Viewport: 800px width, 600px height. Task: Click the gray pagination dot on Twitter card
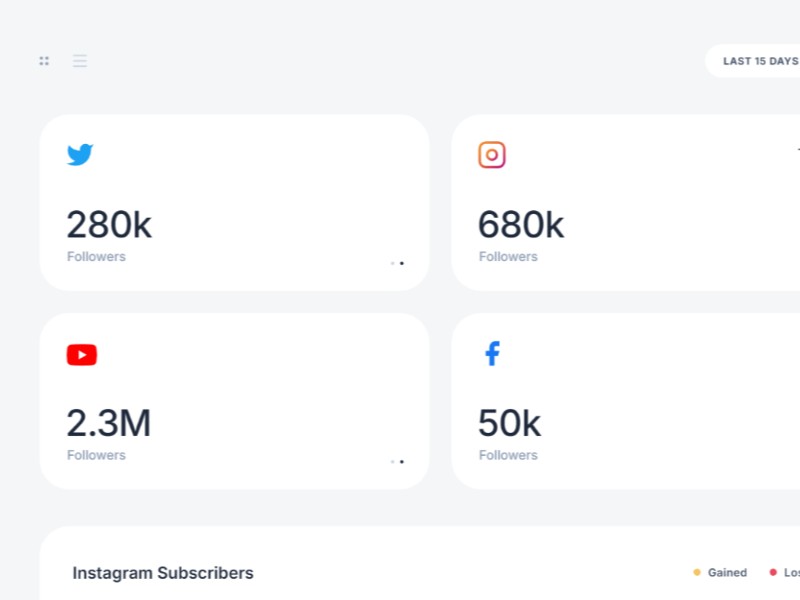coord(392,263)
